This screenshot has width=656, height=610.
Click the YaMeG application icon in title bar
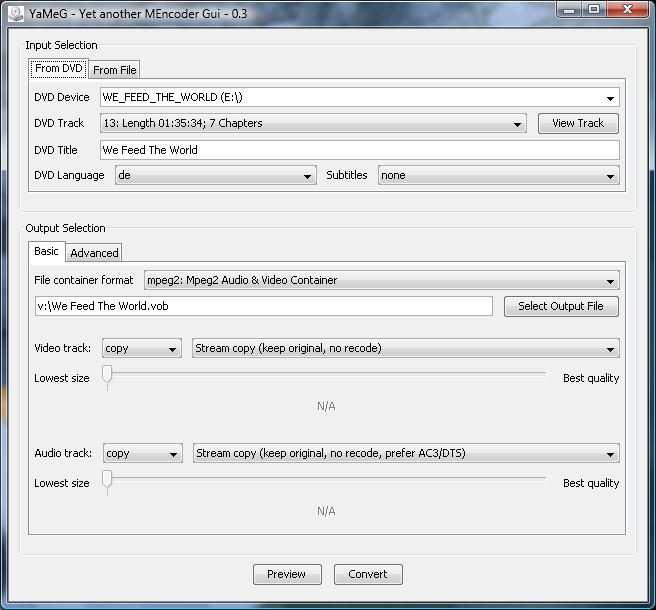click(x=16, y=10)
